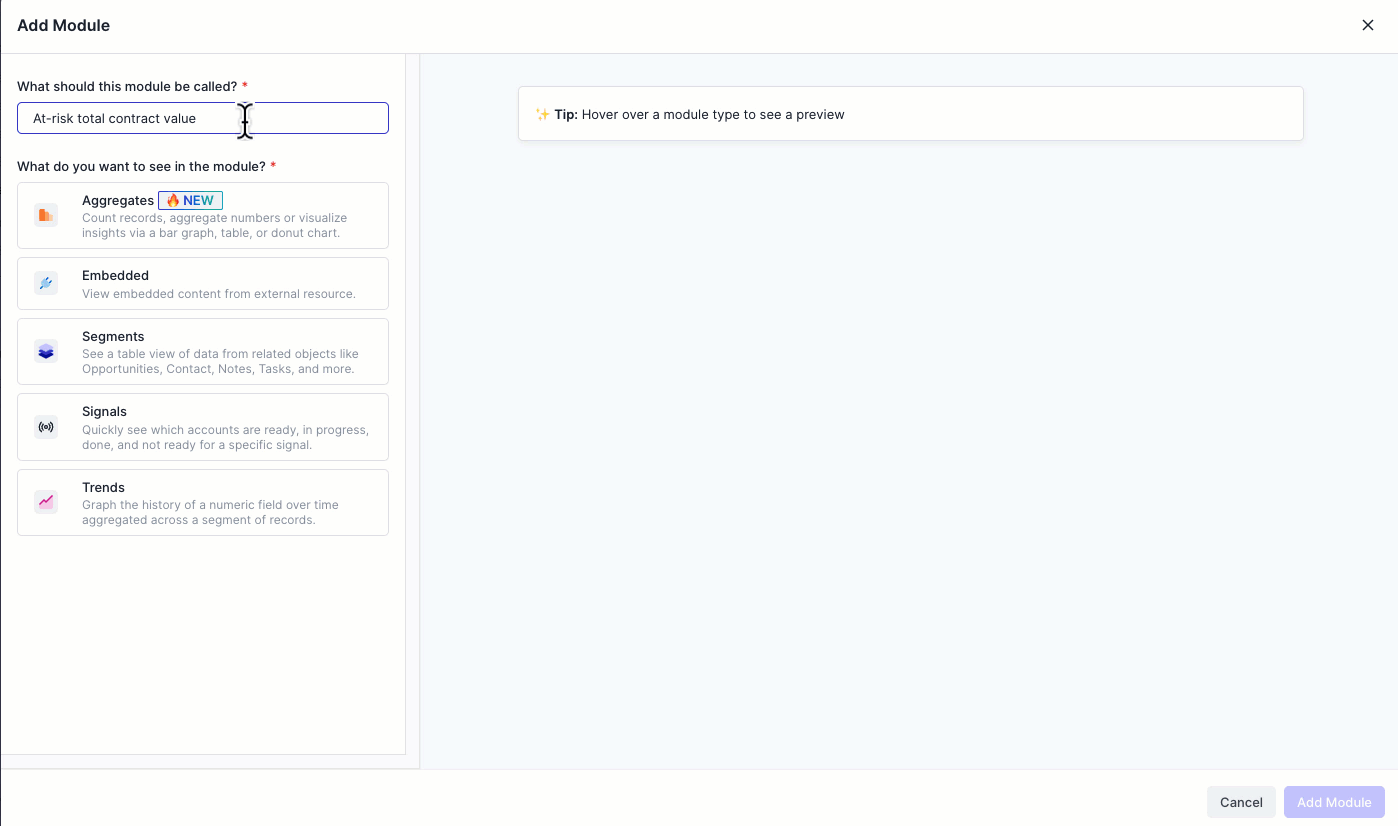Click the Signals broadcast icon

coord(45,427)
